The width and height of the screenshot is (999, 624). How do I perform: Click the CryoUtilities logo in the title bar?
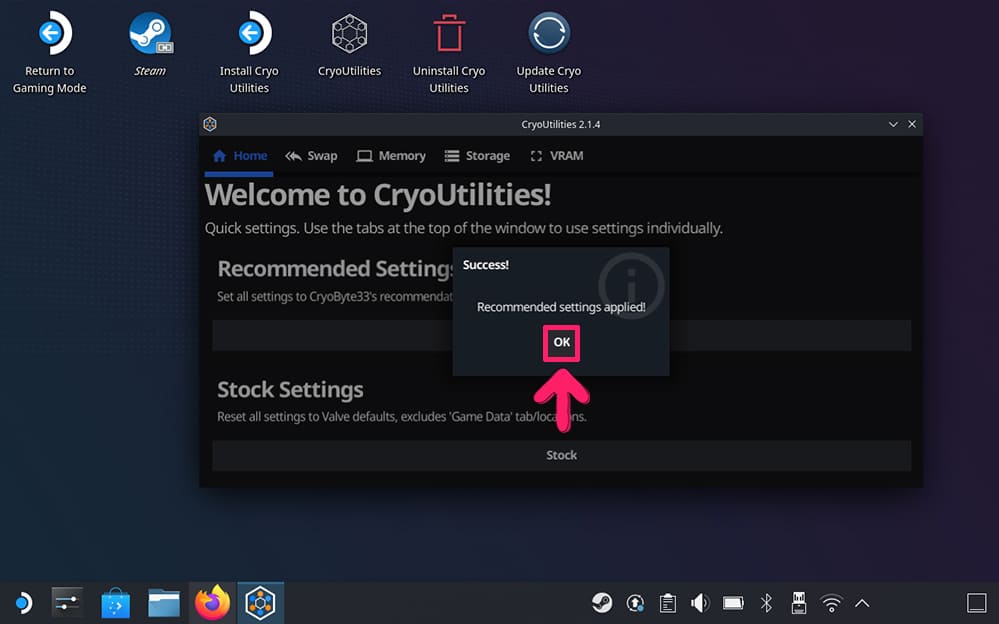click(210, 124)
